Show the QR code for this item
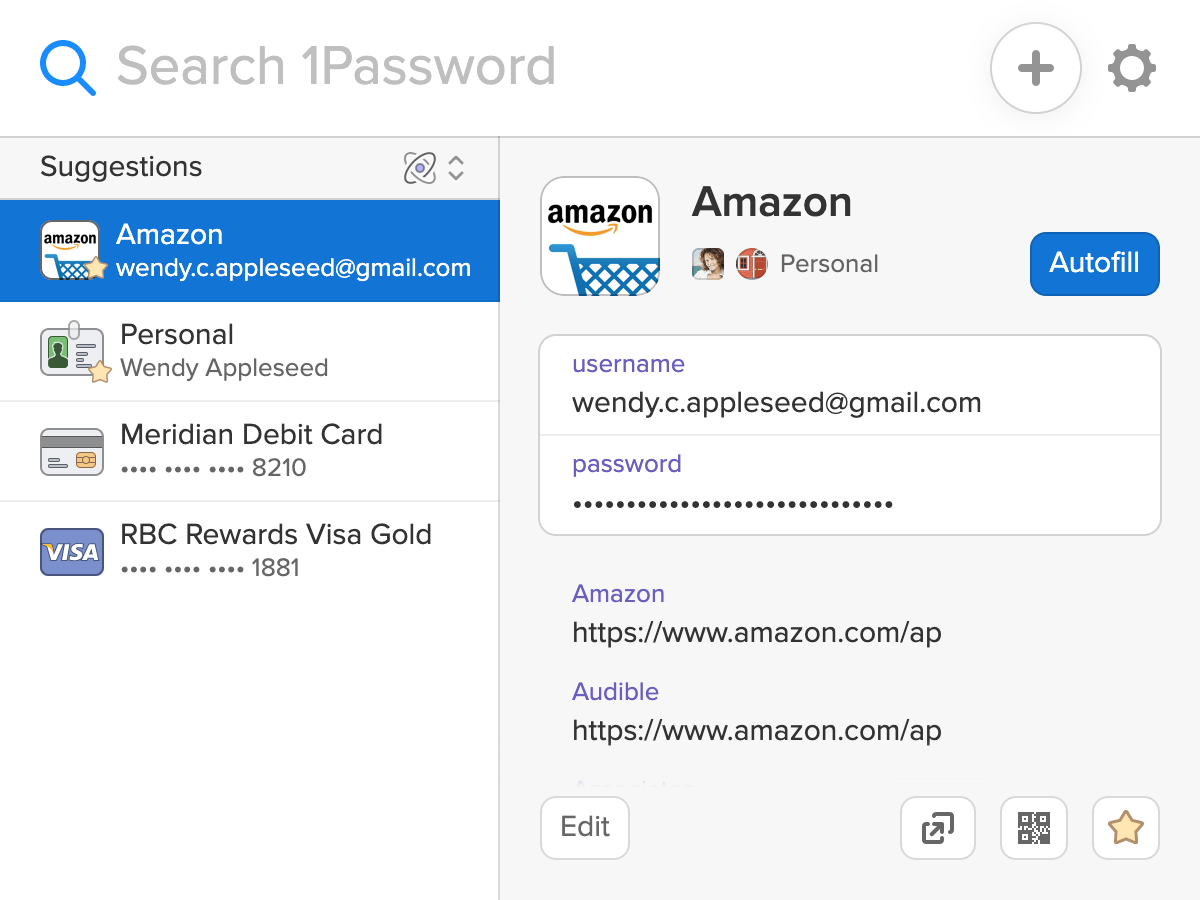This screenshot has width=1200, height=900. [1034, 828]
